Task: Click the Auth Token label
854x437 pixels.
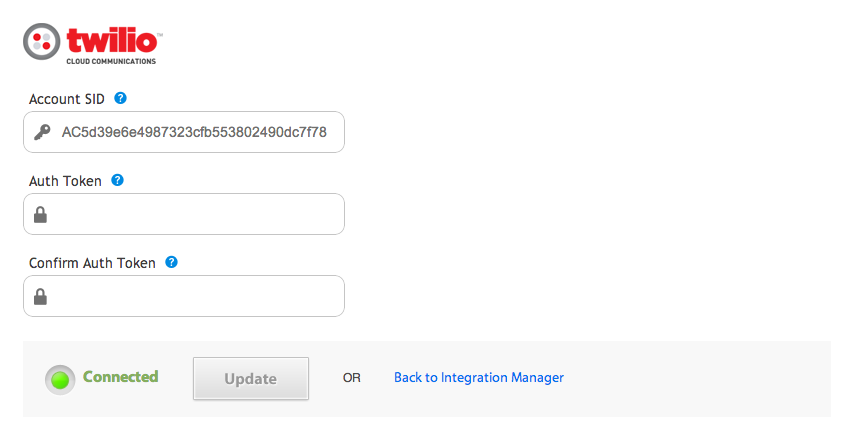Action: [x=65, y=181]
